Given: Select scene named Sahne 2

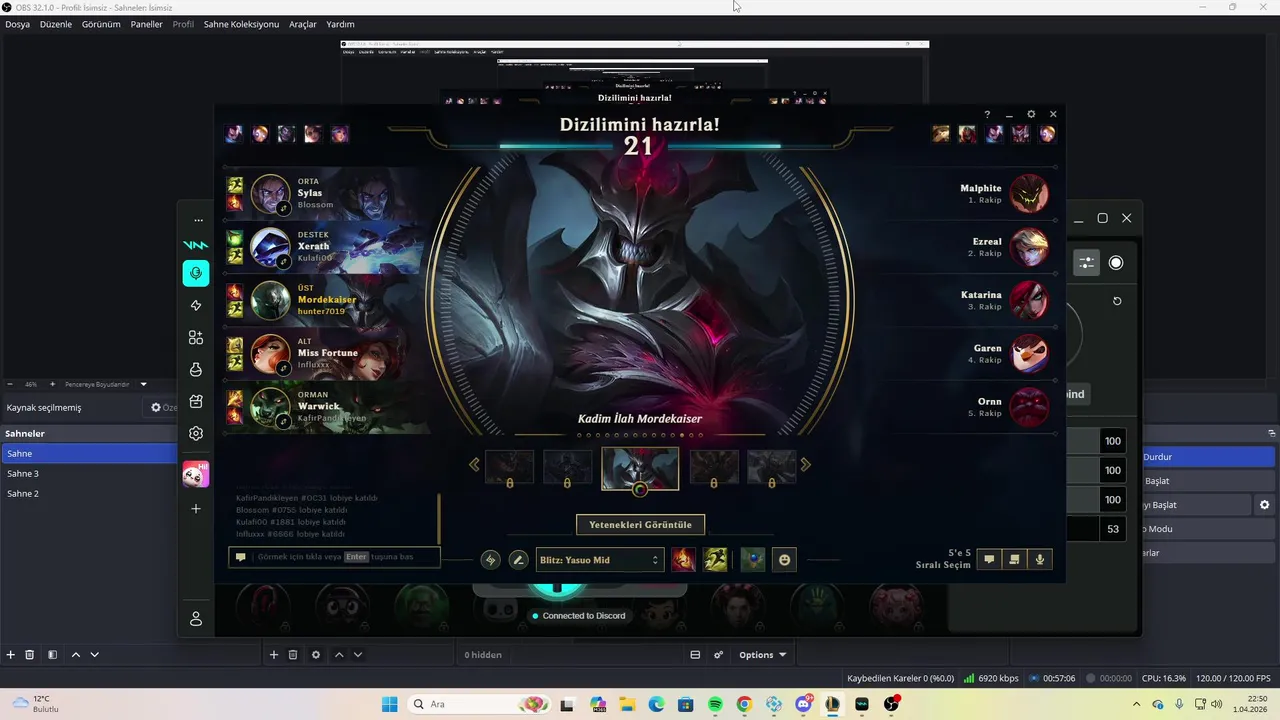Looking at the screenshot, I should coord(88,493).
